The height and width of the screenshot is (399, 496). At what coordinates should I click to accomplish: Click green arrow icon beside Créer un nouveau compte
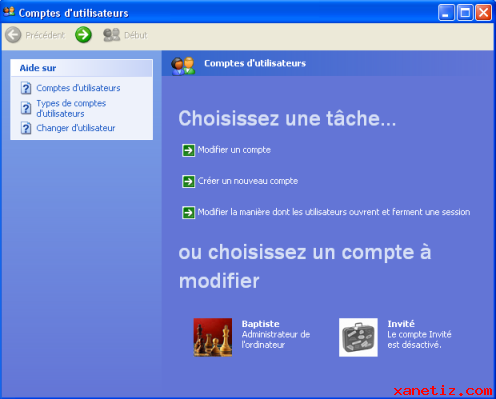[x=188, y=181]
